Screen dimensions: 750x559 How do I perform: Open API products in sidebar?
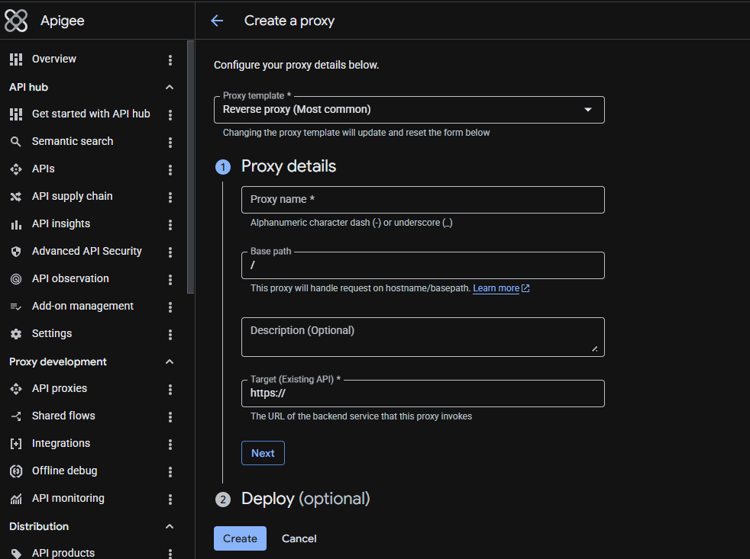coord(63,553)
